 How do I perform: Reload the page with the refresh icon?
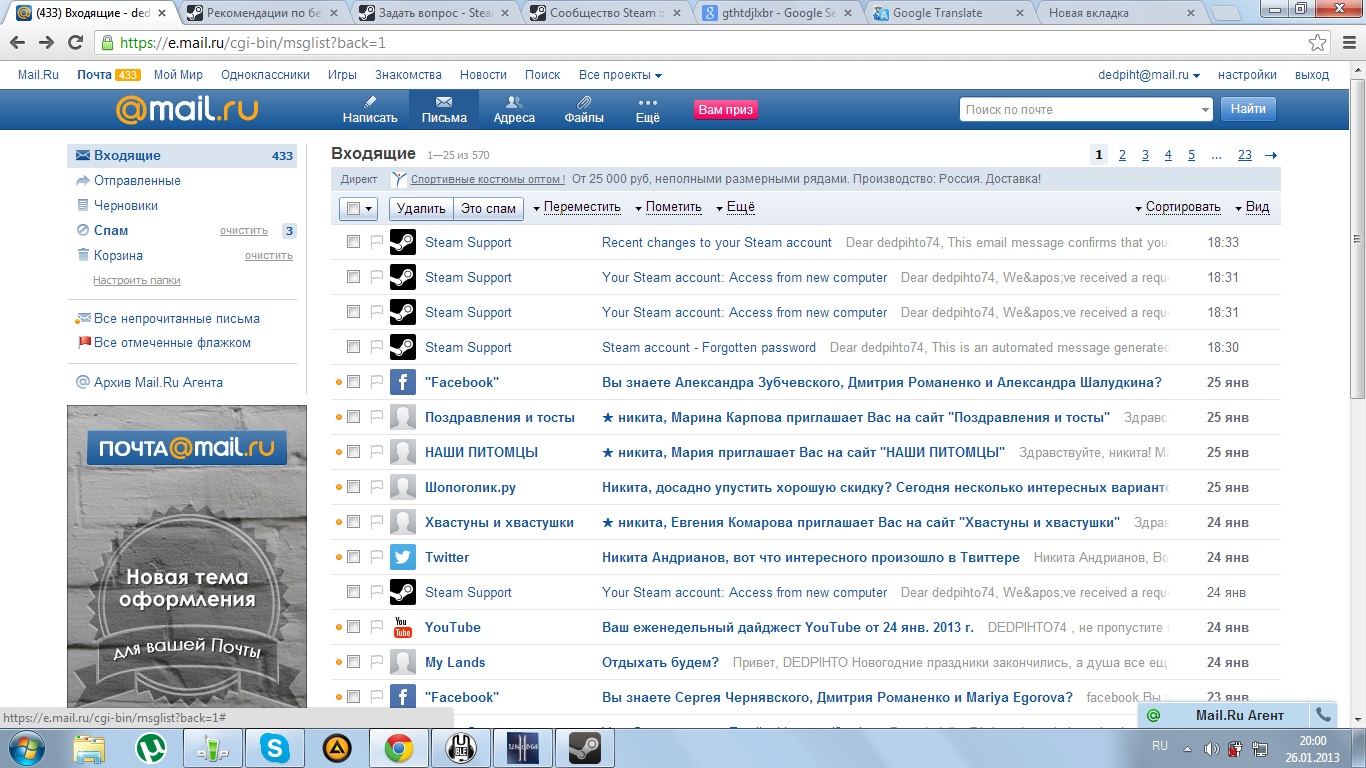77,43
